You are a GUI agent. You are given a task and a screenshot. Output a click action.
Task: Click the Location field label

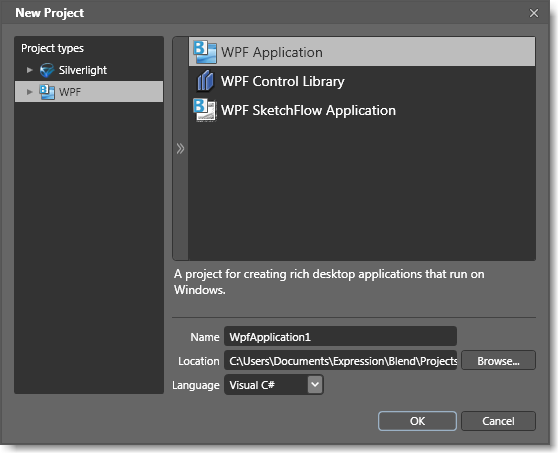coord(199,361)
